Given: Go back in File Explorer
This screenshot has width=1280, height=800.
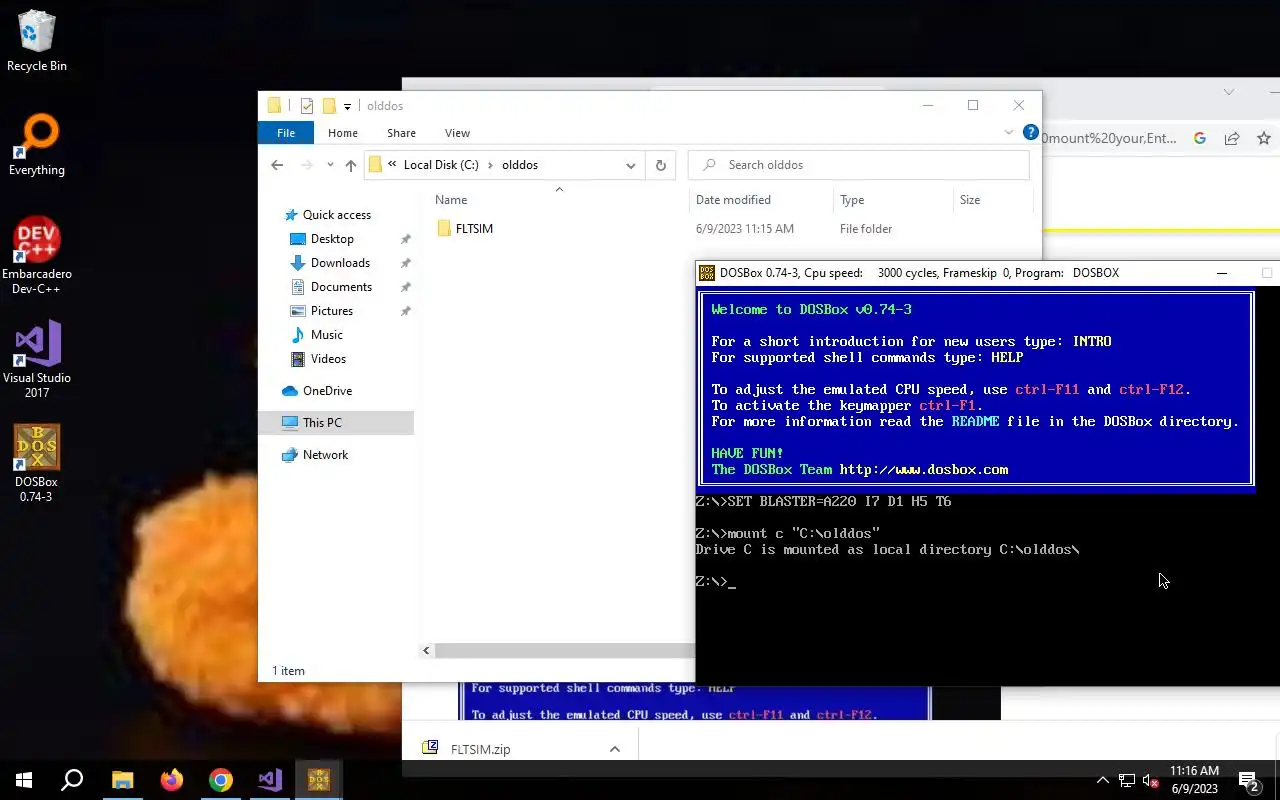Looking at the screenshot, I should point(277,165).
